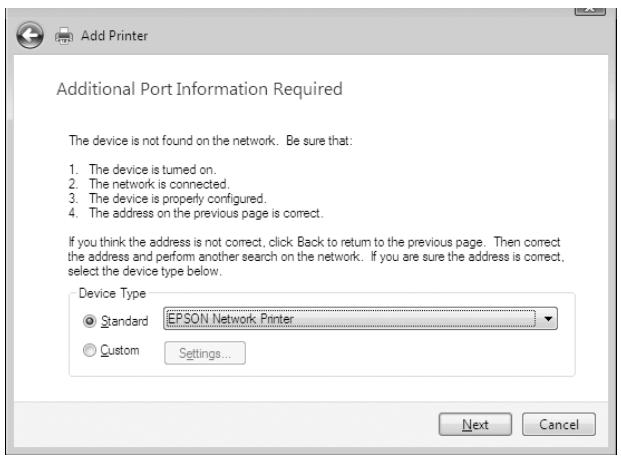This screenshot has width=621, height=456.
Task: Click the Custom option label text
Action: [120, 350]
